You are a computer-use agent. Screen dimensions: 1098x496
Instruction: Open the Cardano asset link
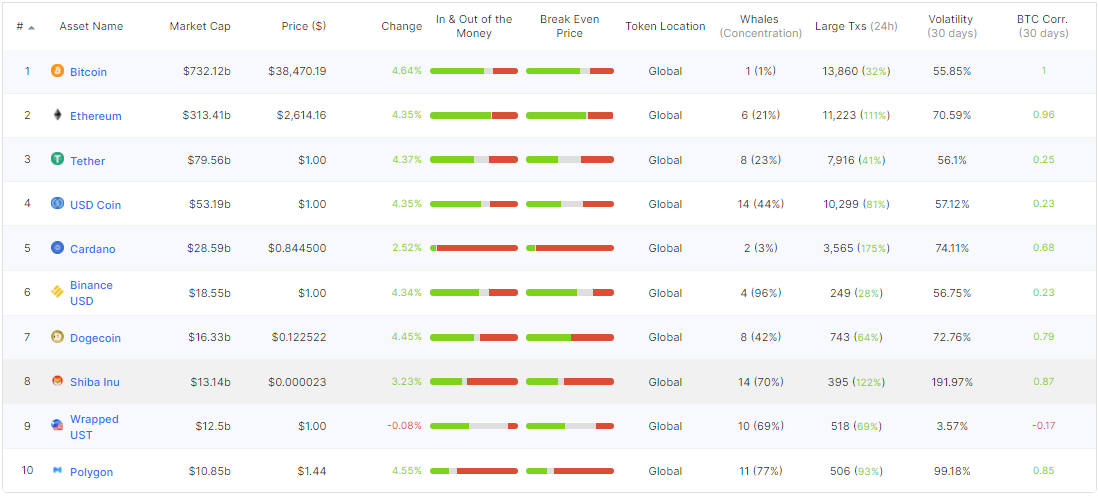pos(92,249)
